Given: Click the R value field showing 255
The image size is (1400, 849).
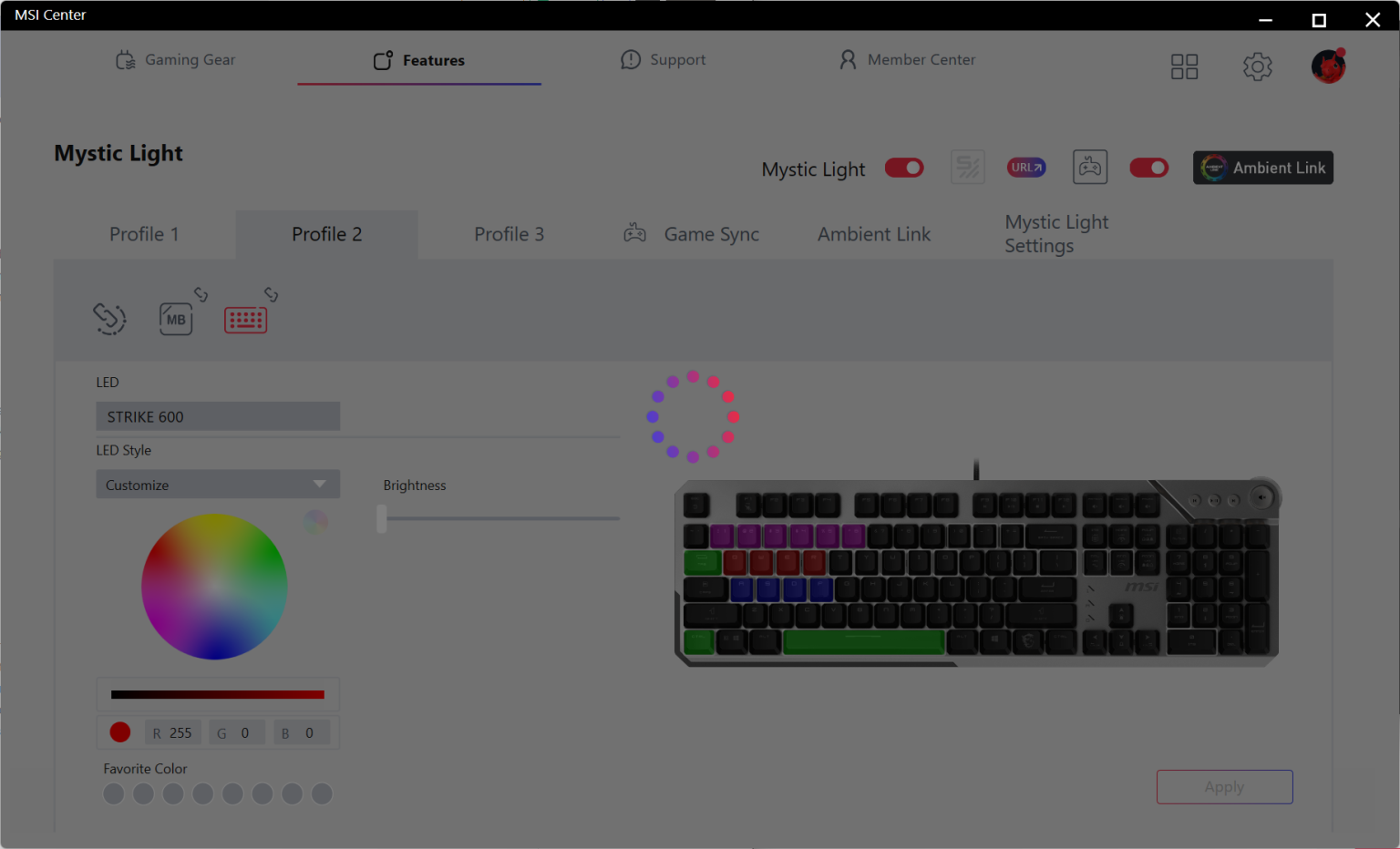Looking at the screenshot, I should click(173, 732).
